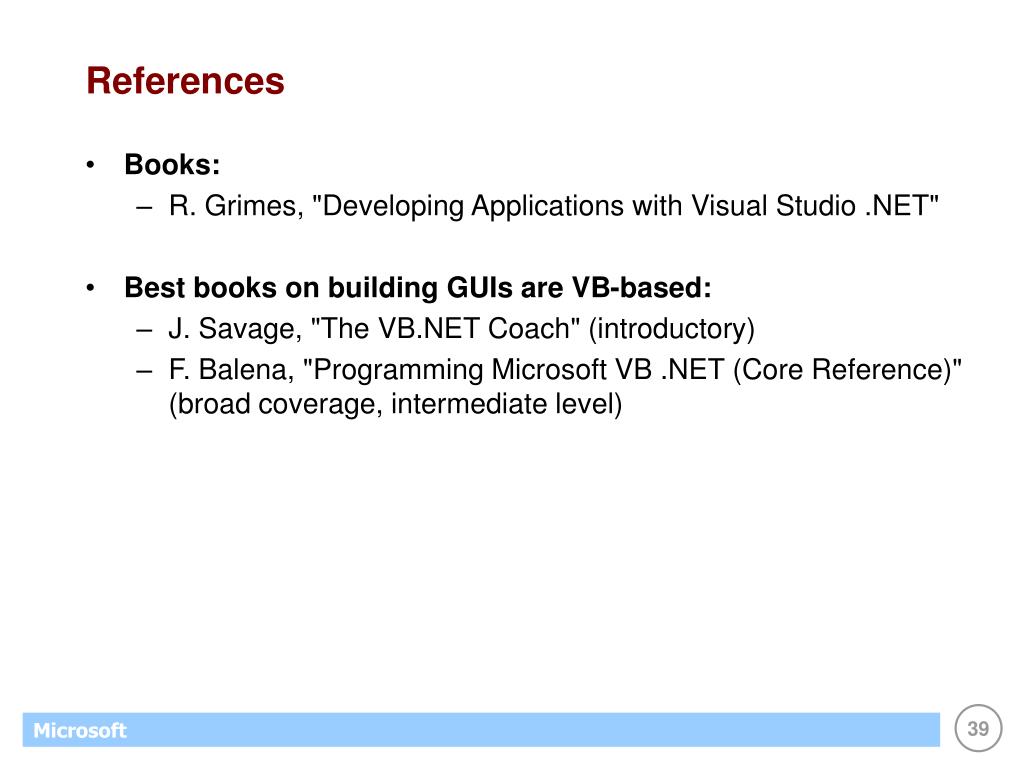Image resolution: width=1024 pixels, height=768 pixels.
Task: Click the slide number 39 circle
Action: (x=978, y=728)
